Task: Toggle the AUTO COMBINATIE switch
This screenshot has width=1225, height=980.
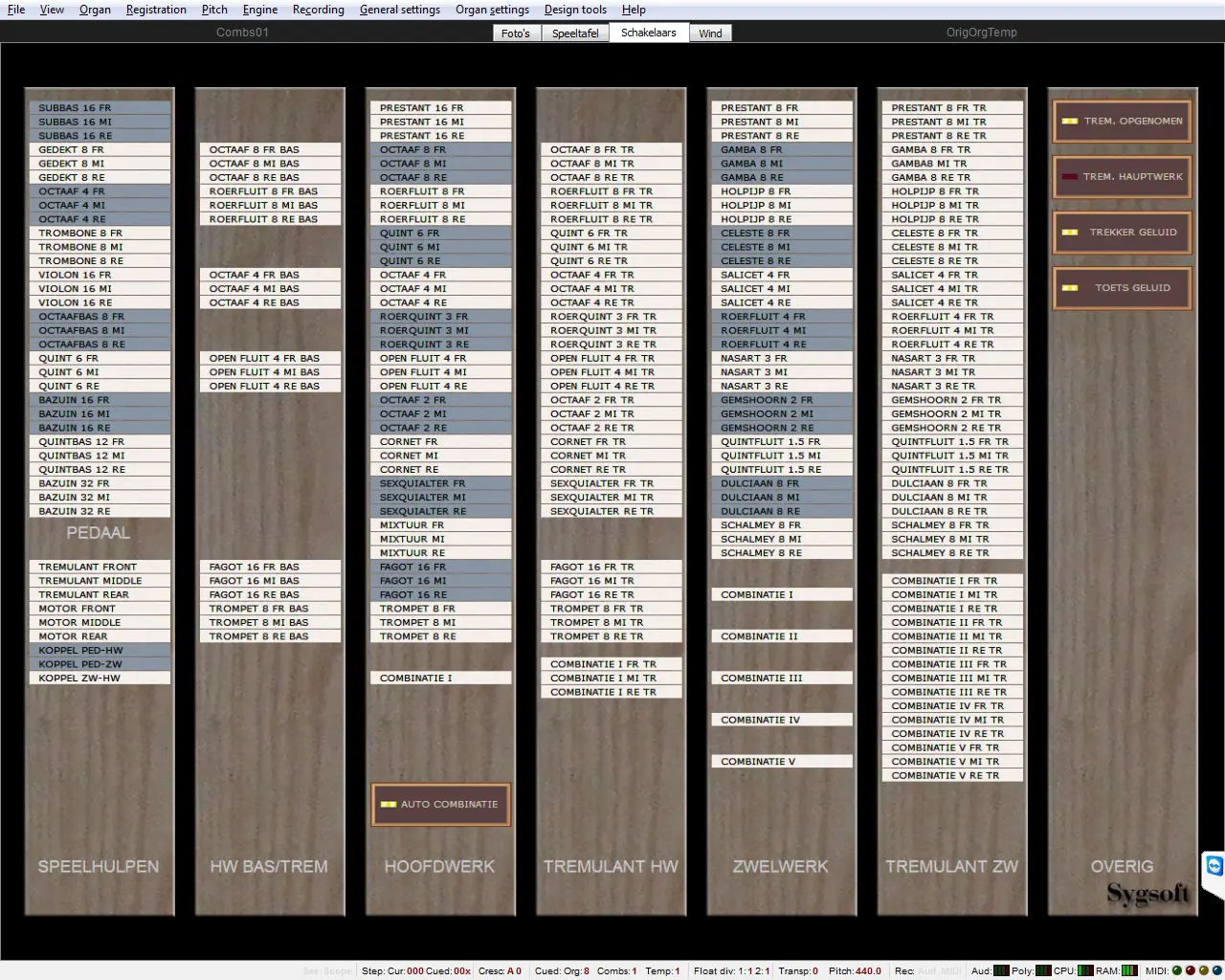Action: 440,805
